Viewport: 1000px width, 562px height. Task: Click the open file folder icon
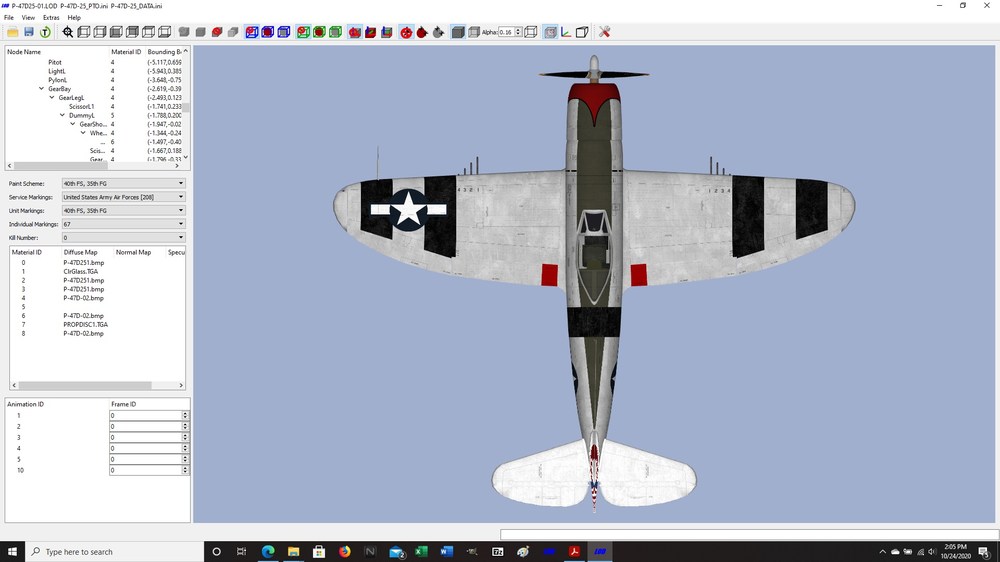[13, 32]
